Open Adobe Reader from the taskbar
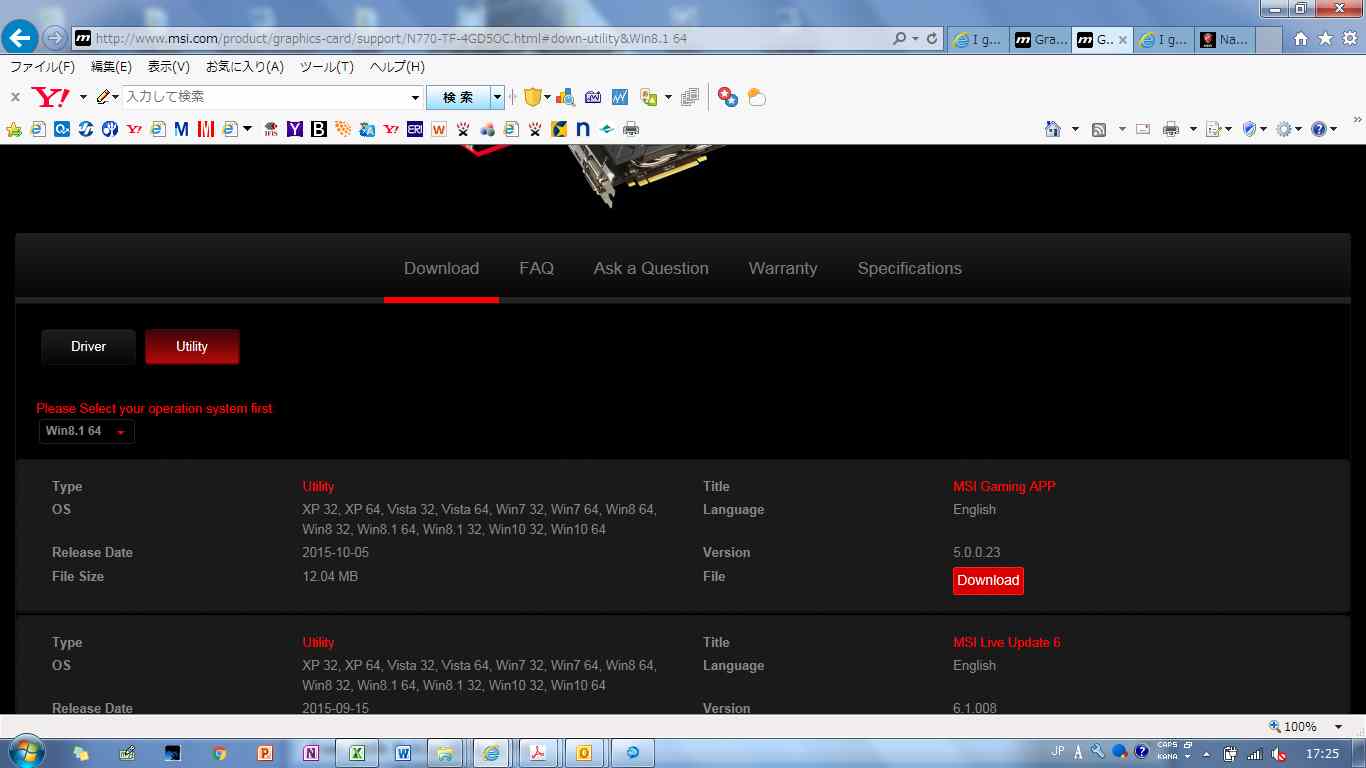Screen dimensions: 1366x768 pos(538,753)
